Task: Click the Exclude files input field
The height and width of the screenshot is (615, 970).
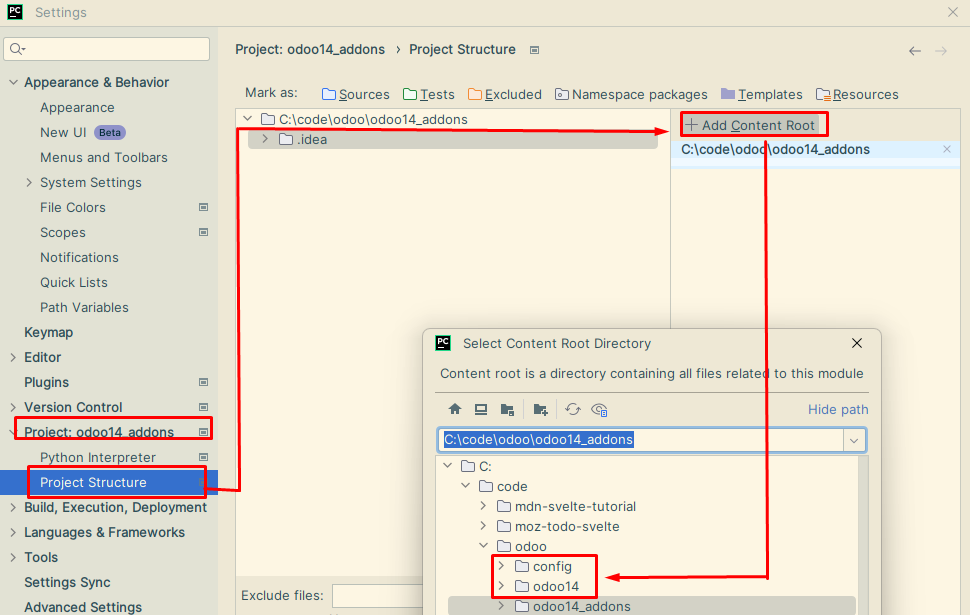Action: click(377, 596)
